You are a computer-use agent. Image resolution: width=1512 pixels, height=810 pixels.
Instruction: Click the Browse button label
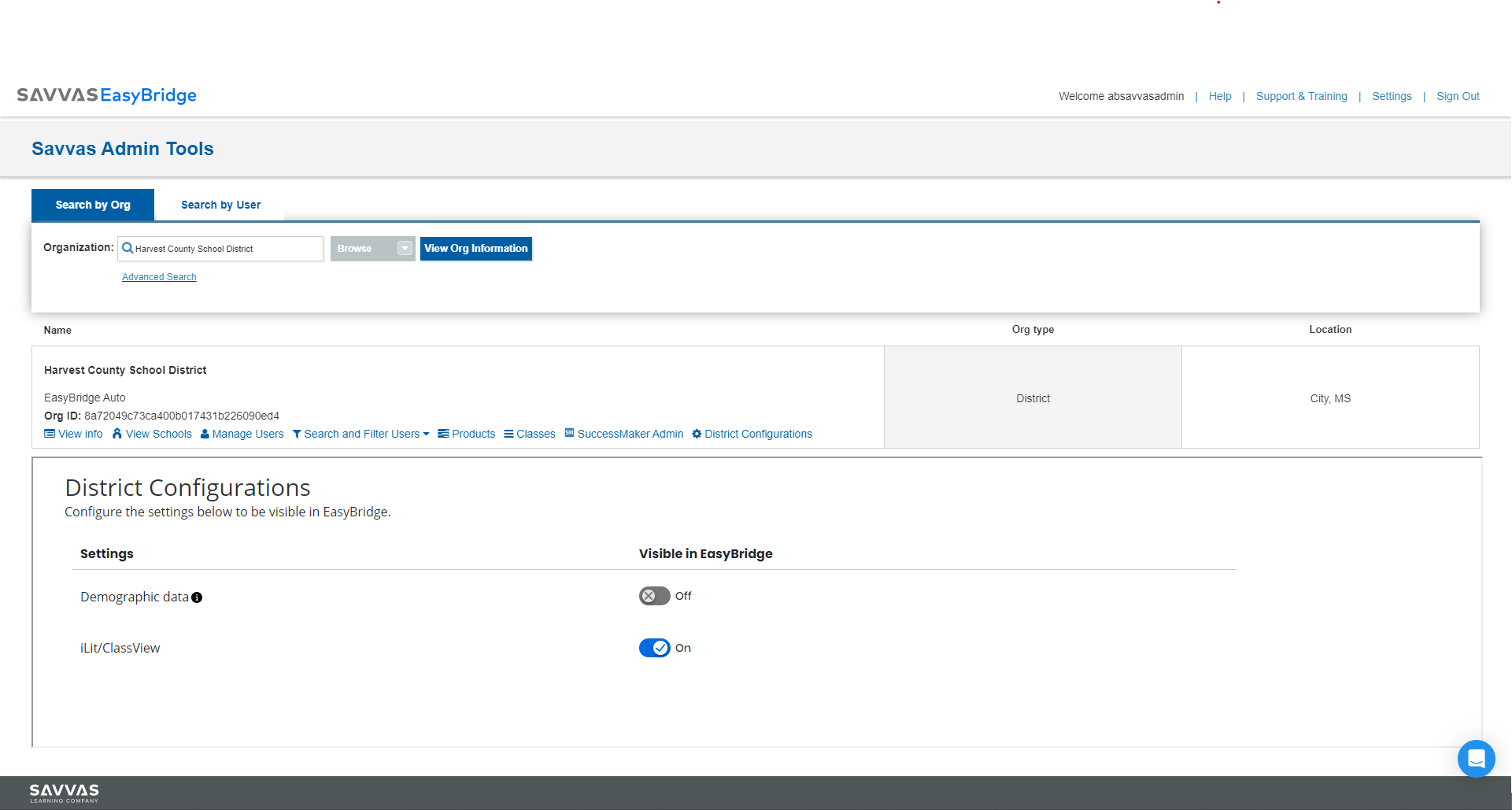354,248
